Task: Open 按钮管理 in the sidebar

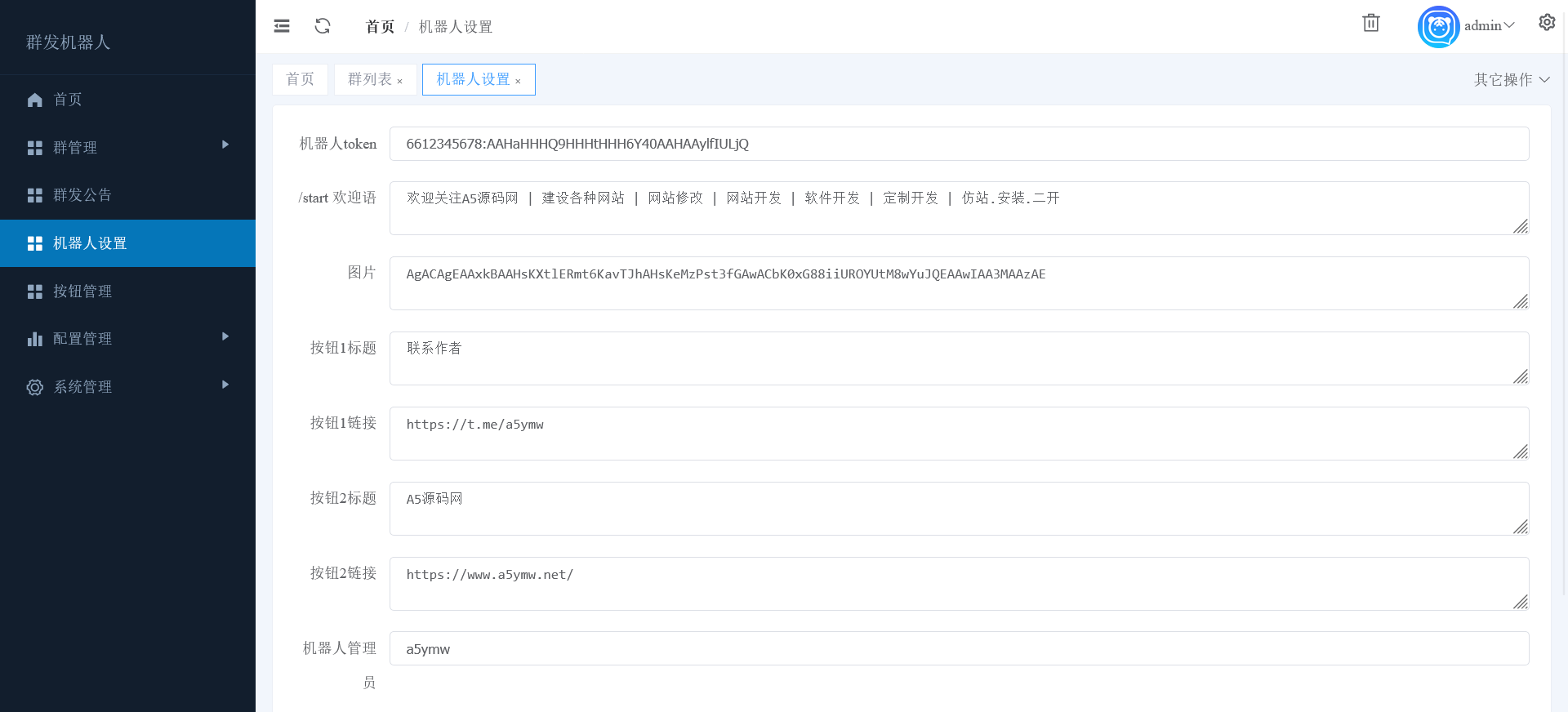Action: (x=82, y=291)
